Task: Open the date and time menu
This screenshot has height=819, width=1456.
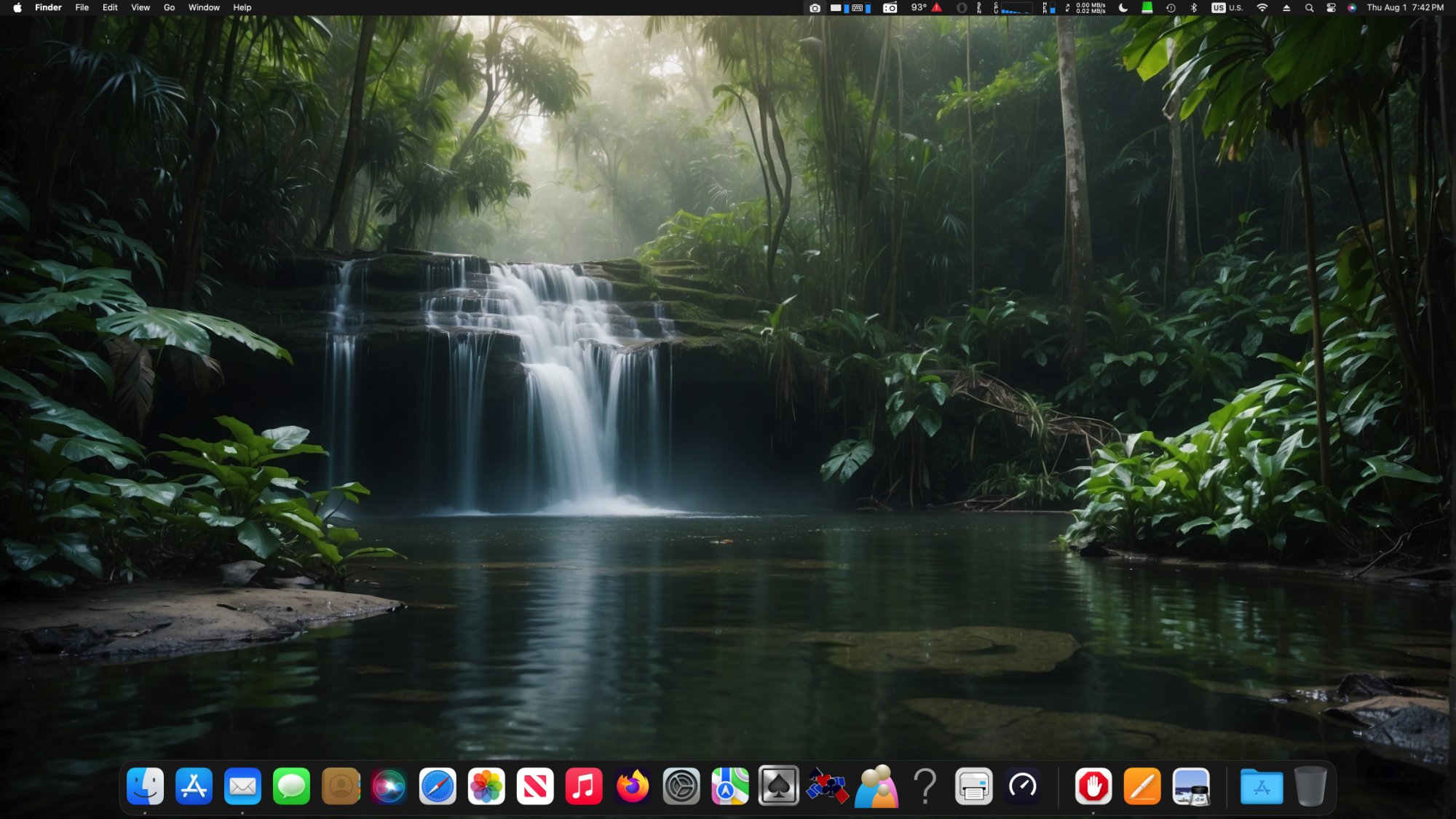Action: point(1404,7)
